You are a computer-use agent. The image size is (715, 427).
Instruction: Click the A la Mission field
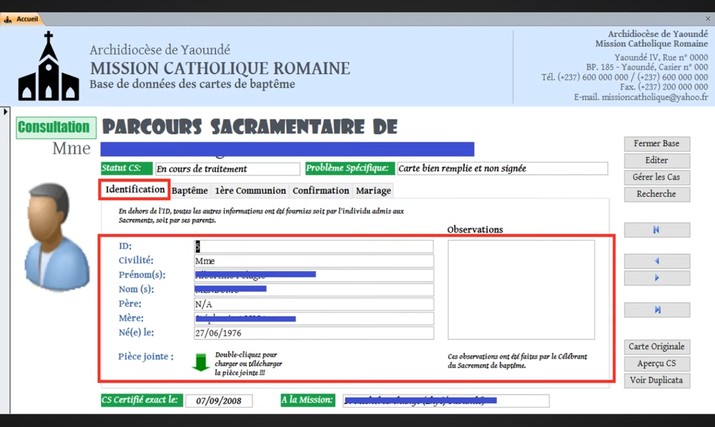click(x=446, y=401)
